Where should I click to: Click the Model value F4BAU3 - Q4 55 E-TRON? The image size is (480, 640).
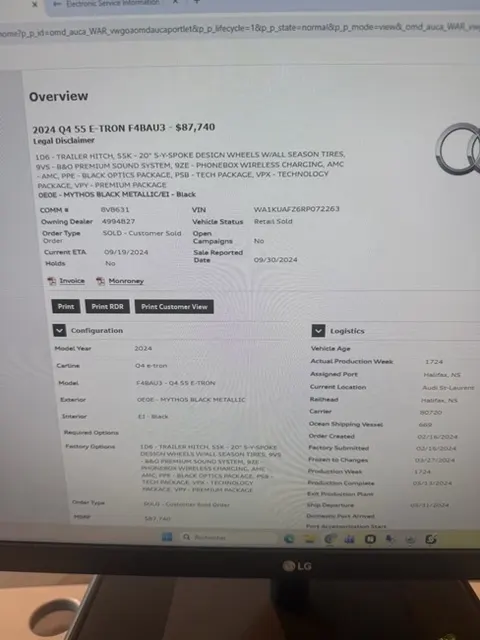[176, 383]
